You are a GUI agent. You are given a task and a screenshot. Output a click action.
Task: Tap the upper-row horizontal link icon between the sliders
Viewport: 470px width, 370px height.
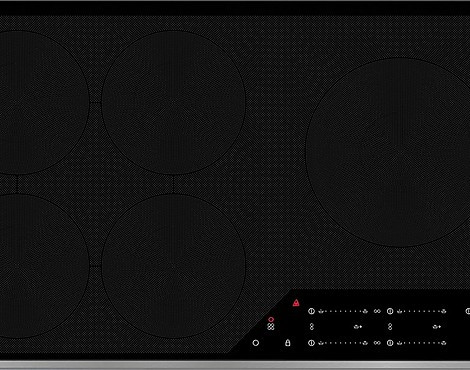377,311
